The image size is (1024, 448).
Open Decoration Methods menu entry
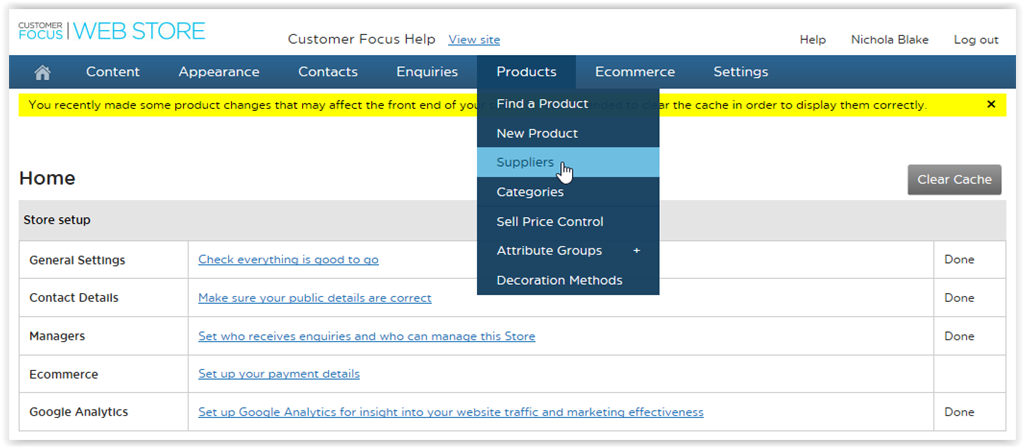tap(568, 280)
